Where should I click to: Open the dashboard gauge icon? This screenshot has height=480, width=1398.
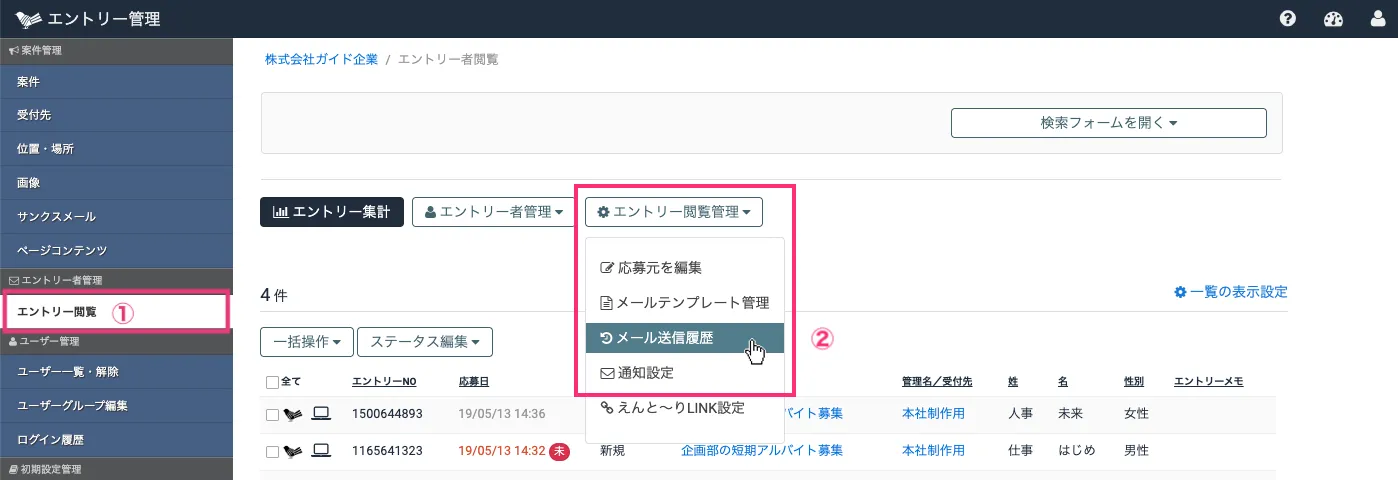(1333, 19)
